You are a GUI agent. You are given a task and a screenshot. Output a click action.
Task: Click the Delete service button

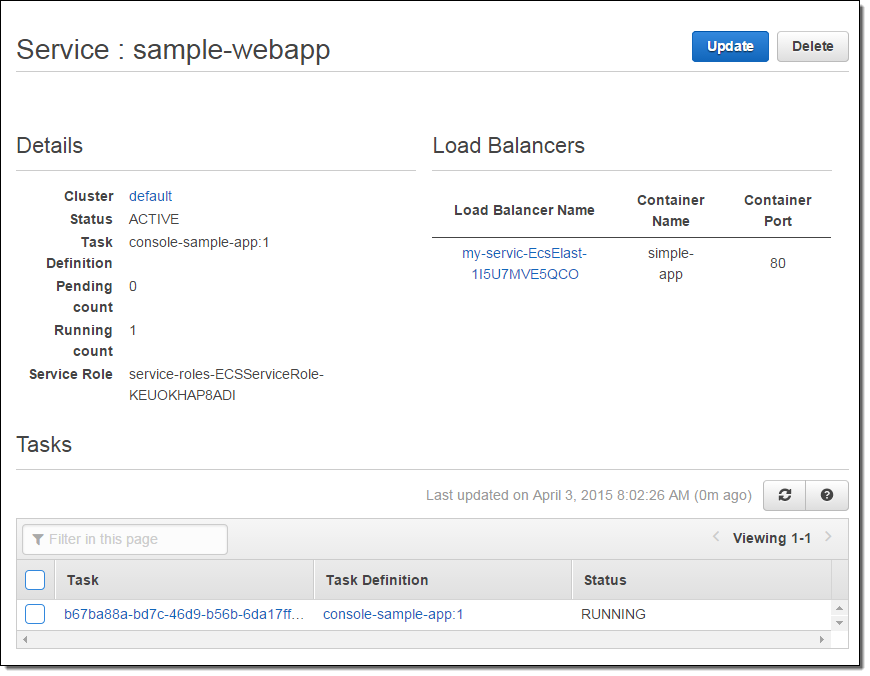[812, 47]
